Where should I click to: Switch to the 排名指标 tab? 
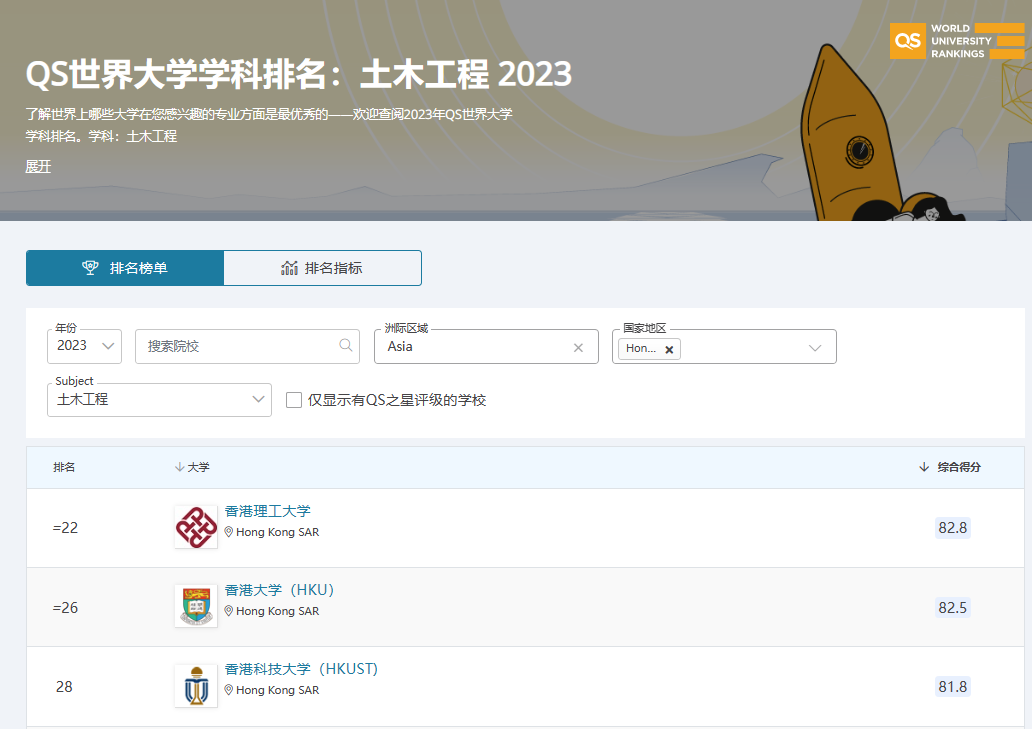pyautogui.click(x=322, y=268)
